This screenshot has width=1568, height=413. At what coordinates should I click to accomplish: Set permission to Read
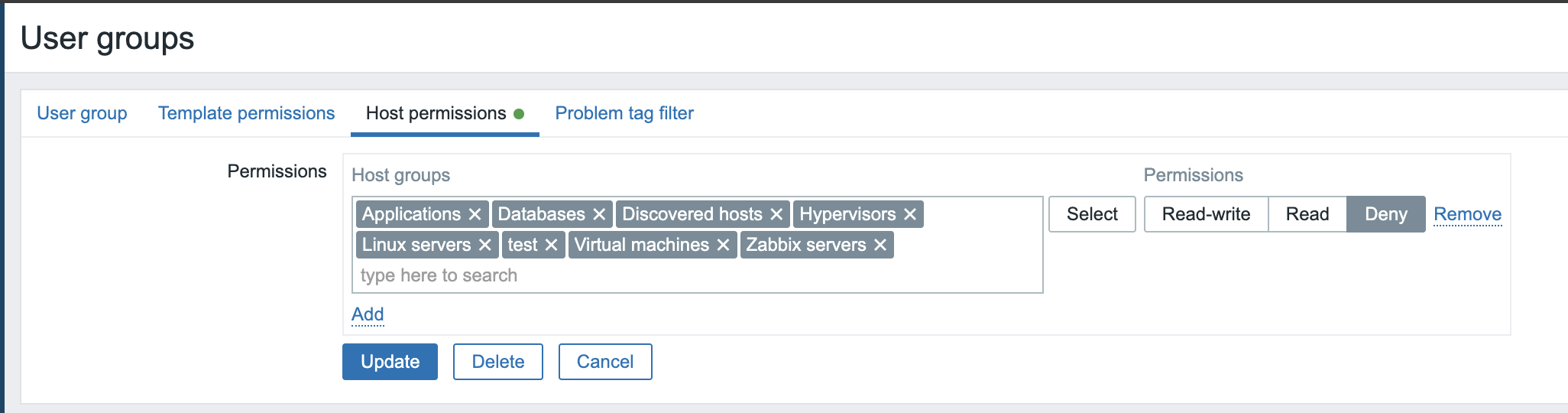1307,214
